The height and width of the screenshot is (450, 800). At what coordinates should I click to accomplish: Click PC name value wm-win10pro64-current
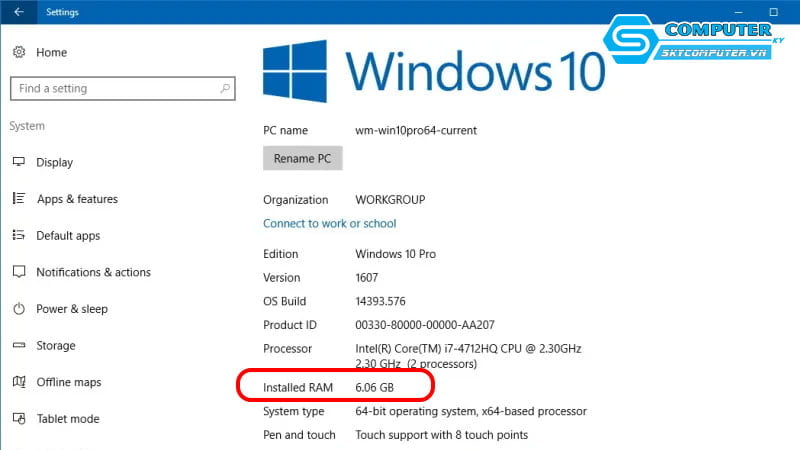pyautogui.click(x=416, y=131)
